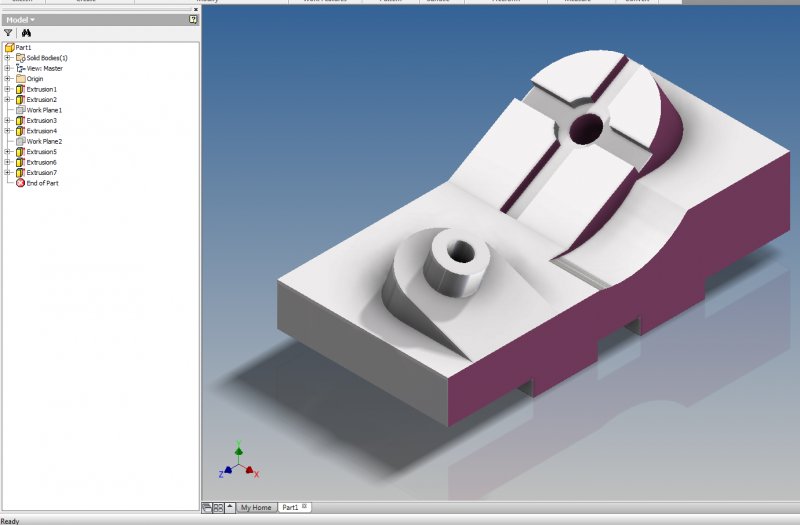This screenshot has height=525, width=800.
Task: Expand the Extrusion2 feature node
Action: point(7,99)
